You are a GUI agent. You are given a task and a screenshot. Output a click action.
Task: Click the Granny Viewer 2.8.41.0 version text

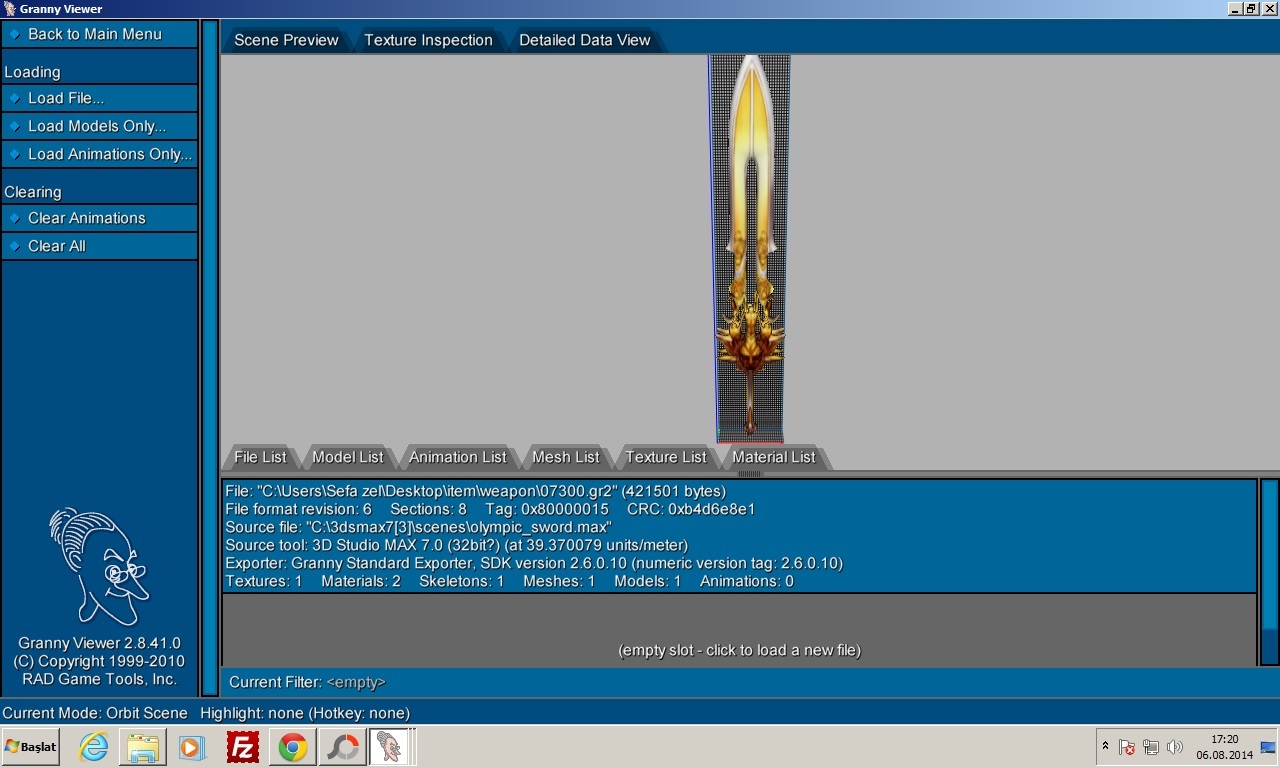point(99,643)
